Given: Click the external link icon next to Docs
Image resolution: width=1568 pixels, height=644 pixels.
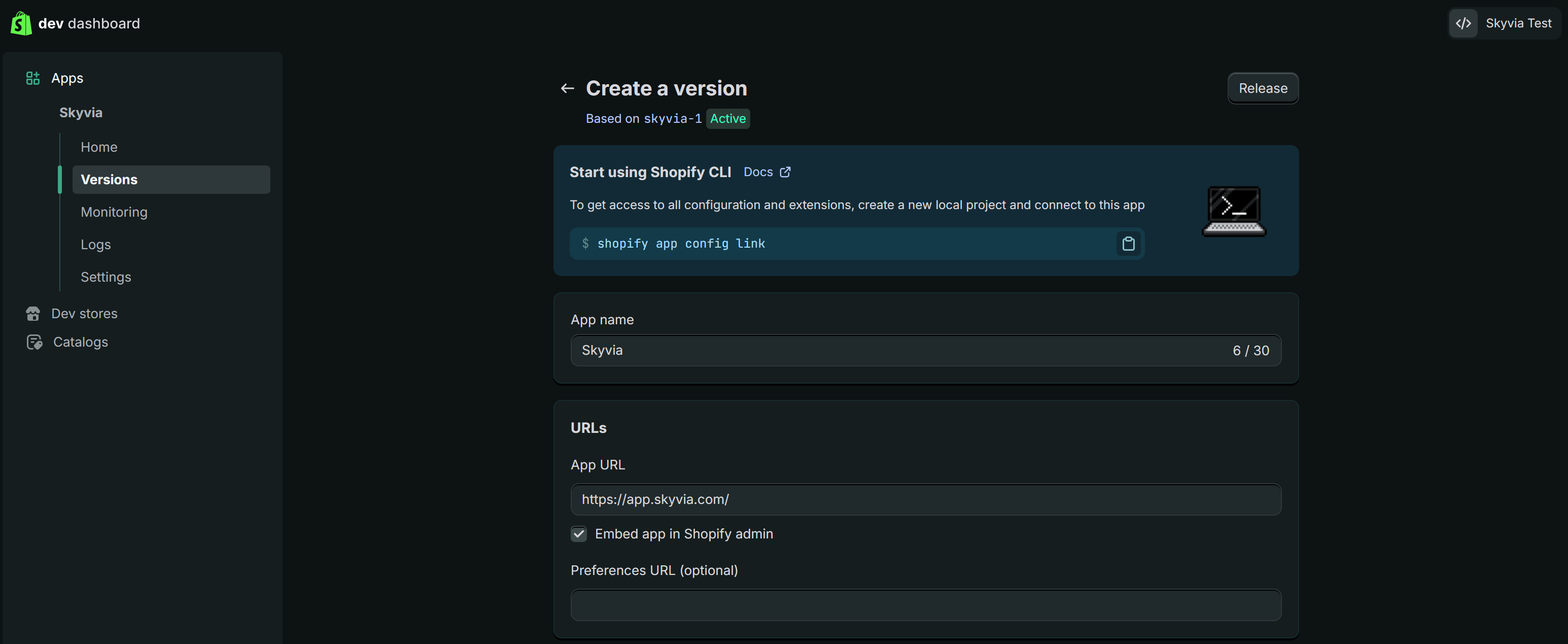Looking at the screenshot, I should 785,172.
